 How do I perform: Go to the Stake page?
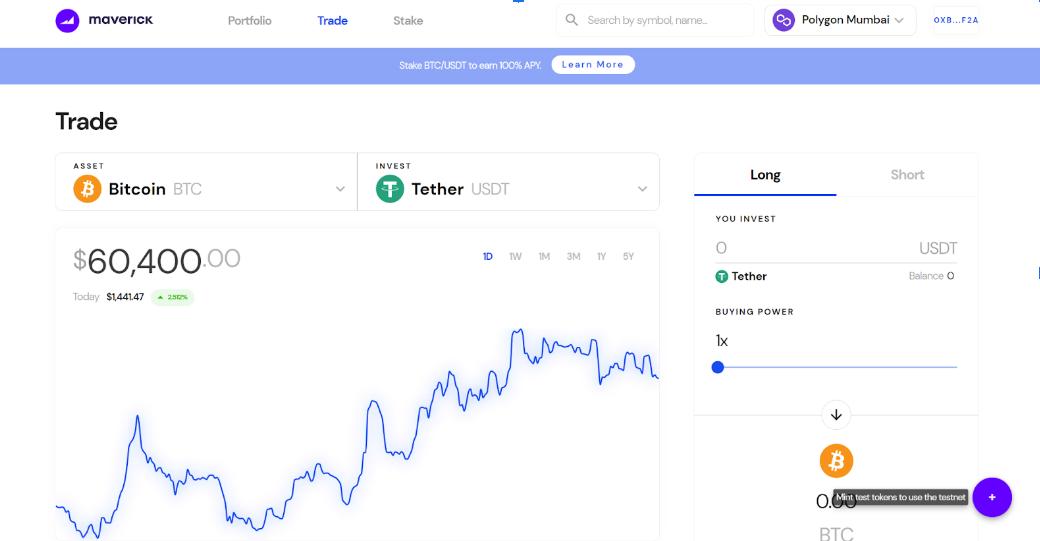[x=408, y=20]
